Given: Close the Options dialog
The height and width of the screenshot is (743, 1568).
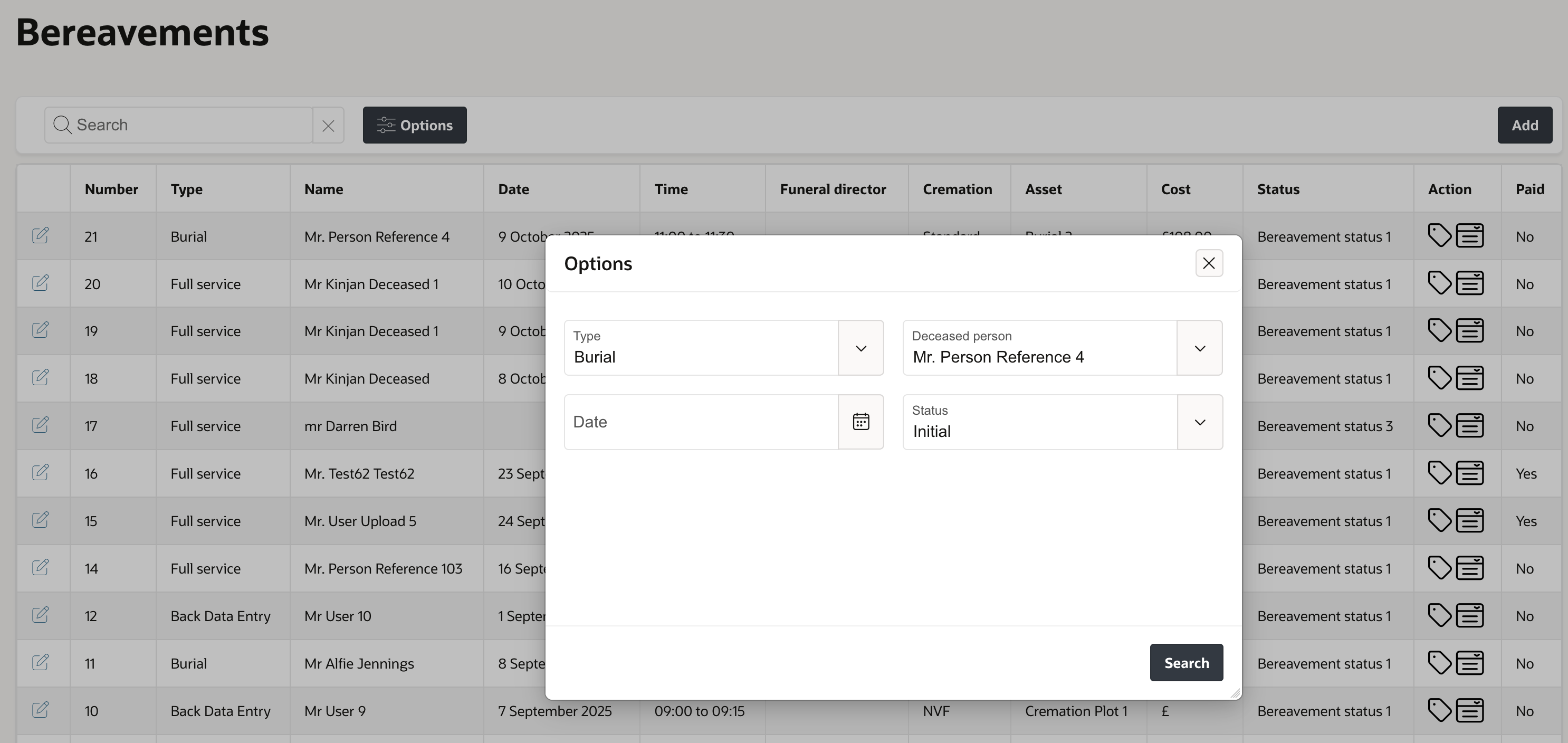Looking at the screenshot, I should pyautogui.click(x=1209, y=263).
